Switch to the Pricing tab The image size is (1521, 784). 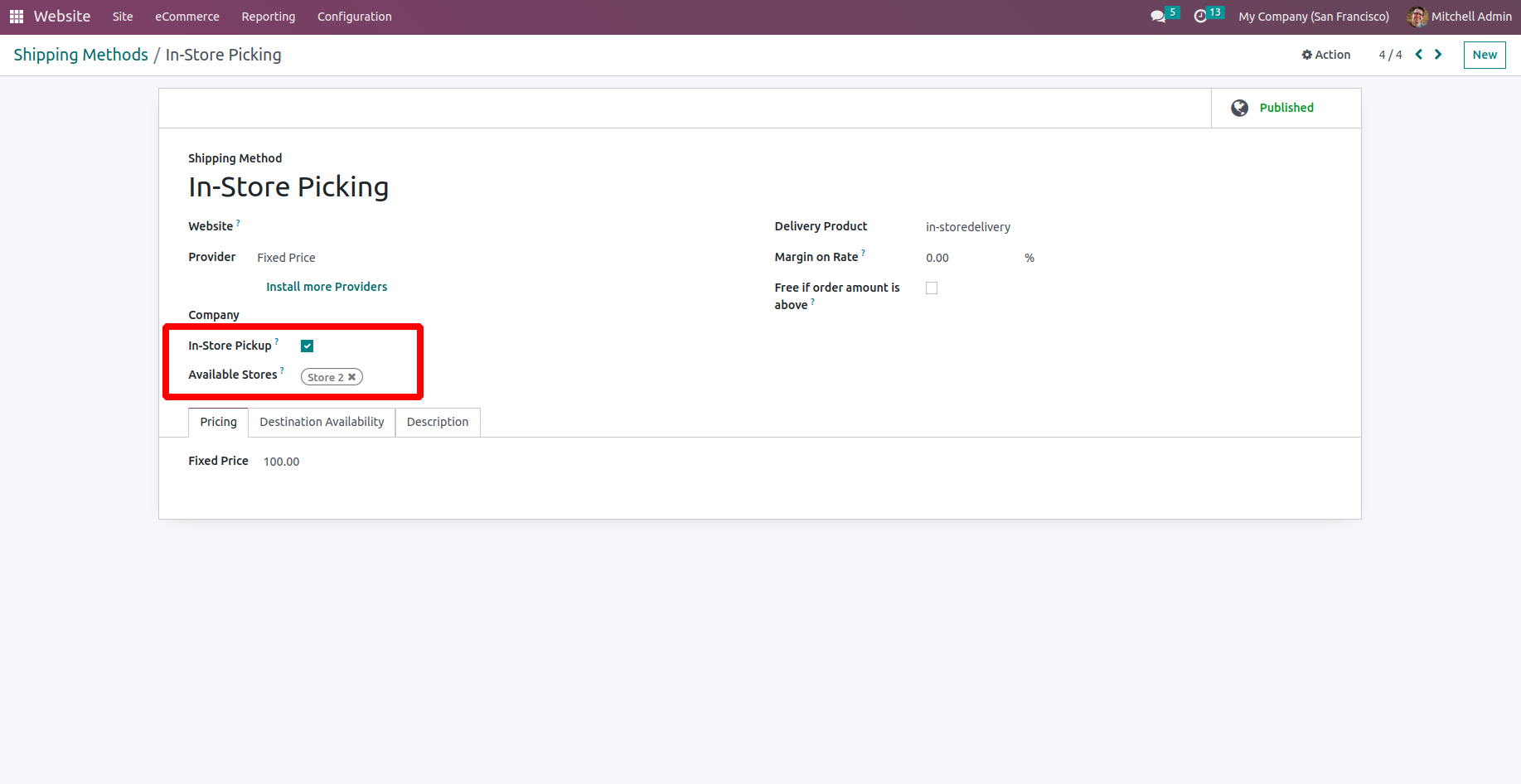(219, 422)
